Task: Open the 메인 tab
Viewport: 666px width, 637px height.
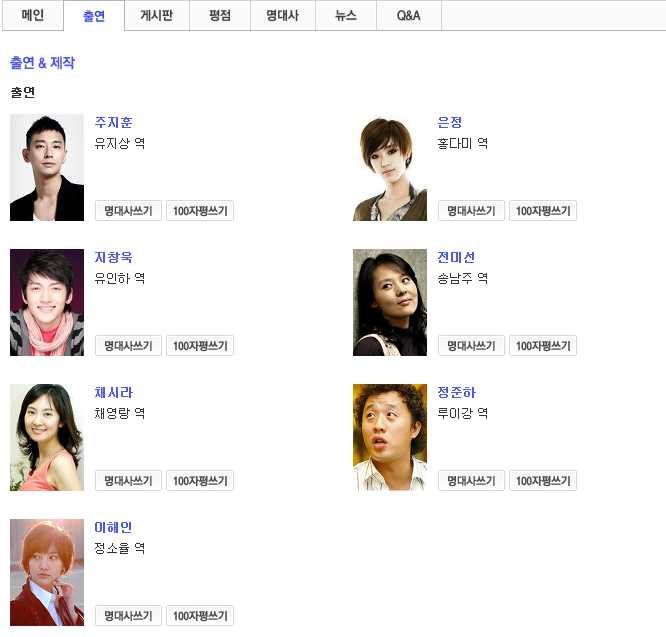Action: point(33,15)
